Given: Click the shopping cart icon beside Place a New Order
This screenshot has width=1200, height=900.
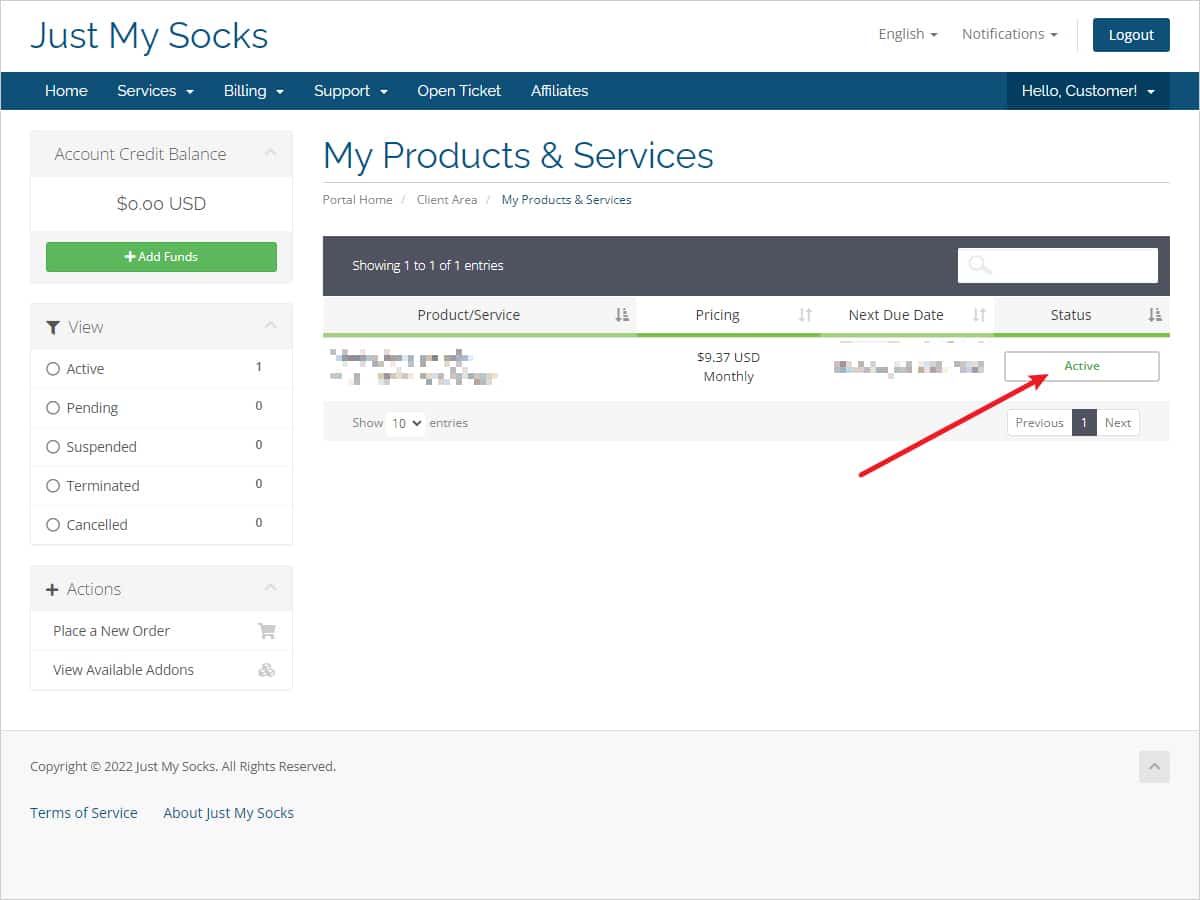Looking at the screenshot, I should click(x=266, y=631).
